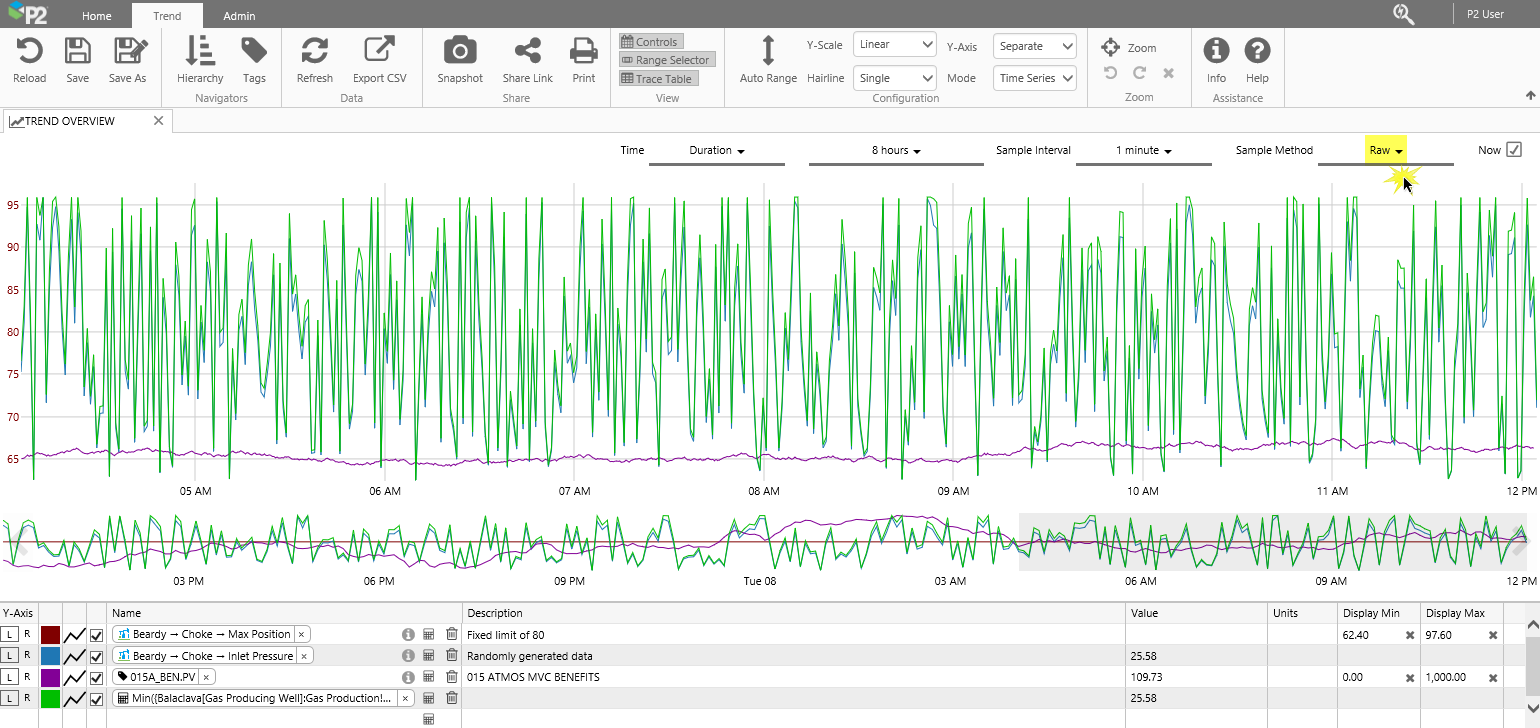The width and height of the screenshot is (1540, 728).
Task: Switch to the Home tab
Action: coord(97,16)
